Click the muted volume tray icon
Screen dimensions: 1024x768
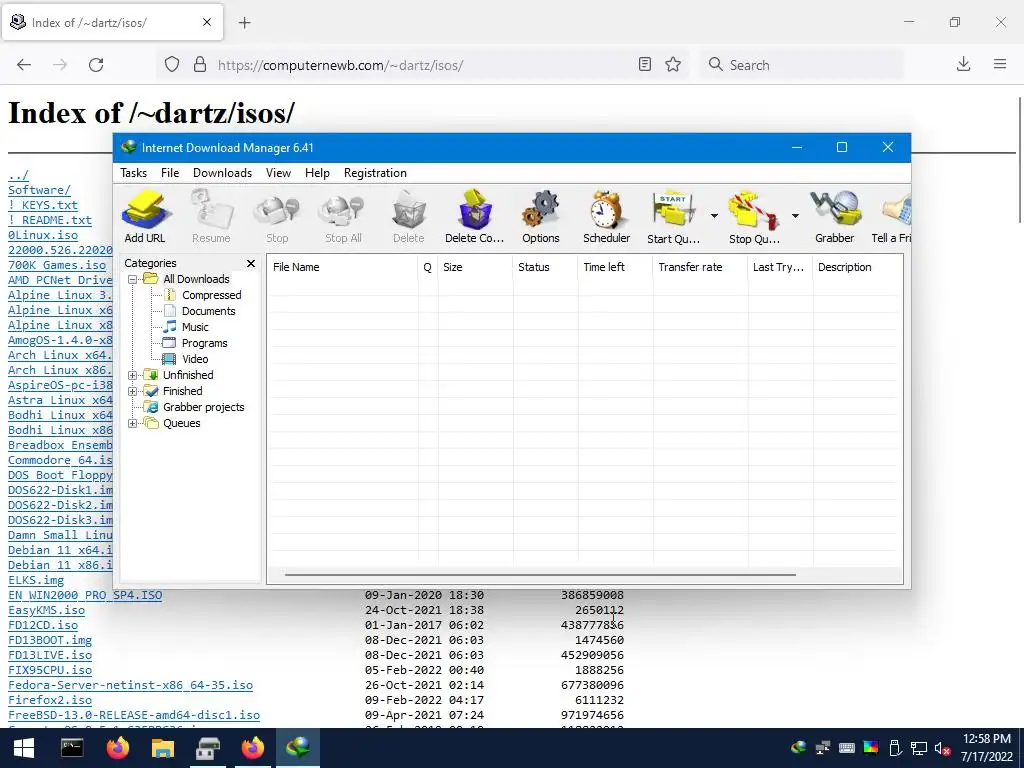click(x=942, y=748)
